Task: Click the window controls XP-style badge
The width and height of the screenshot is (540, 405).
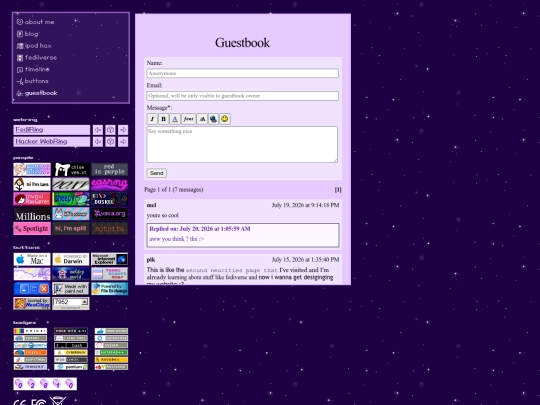Action: tap(32, 289)
